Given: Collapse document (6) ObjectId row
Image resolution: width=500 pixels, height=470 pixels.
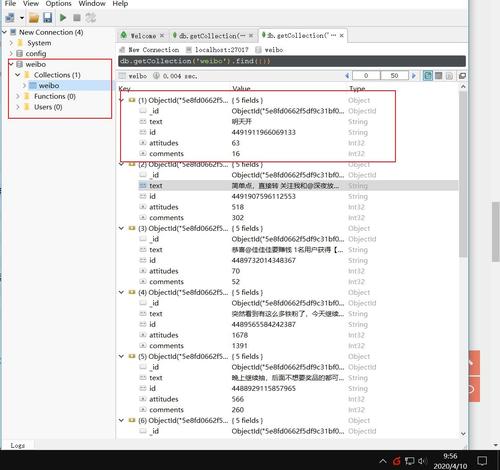Looking at the screenshot, I should click(122, 420).
